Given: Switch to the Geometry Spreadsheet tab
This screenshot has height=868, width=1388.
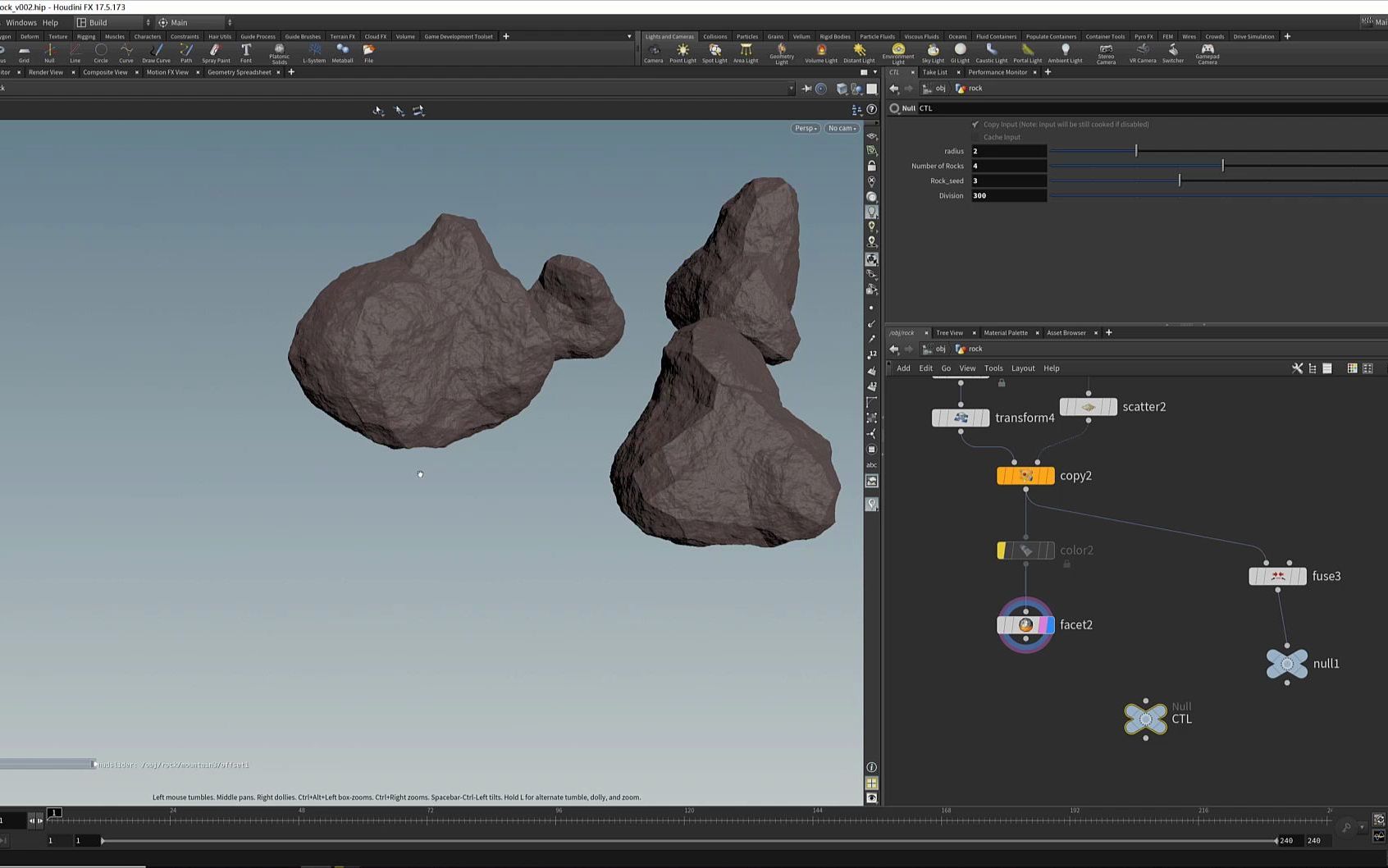Looking at the screenshot, I should tap(239, 72).
